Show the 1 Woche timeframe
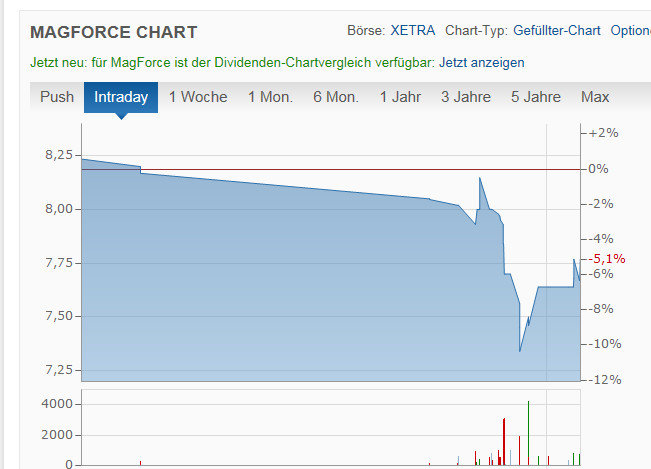The image size is (651, 469). tap(198, 97)
